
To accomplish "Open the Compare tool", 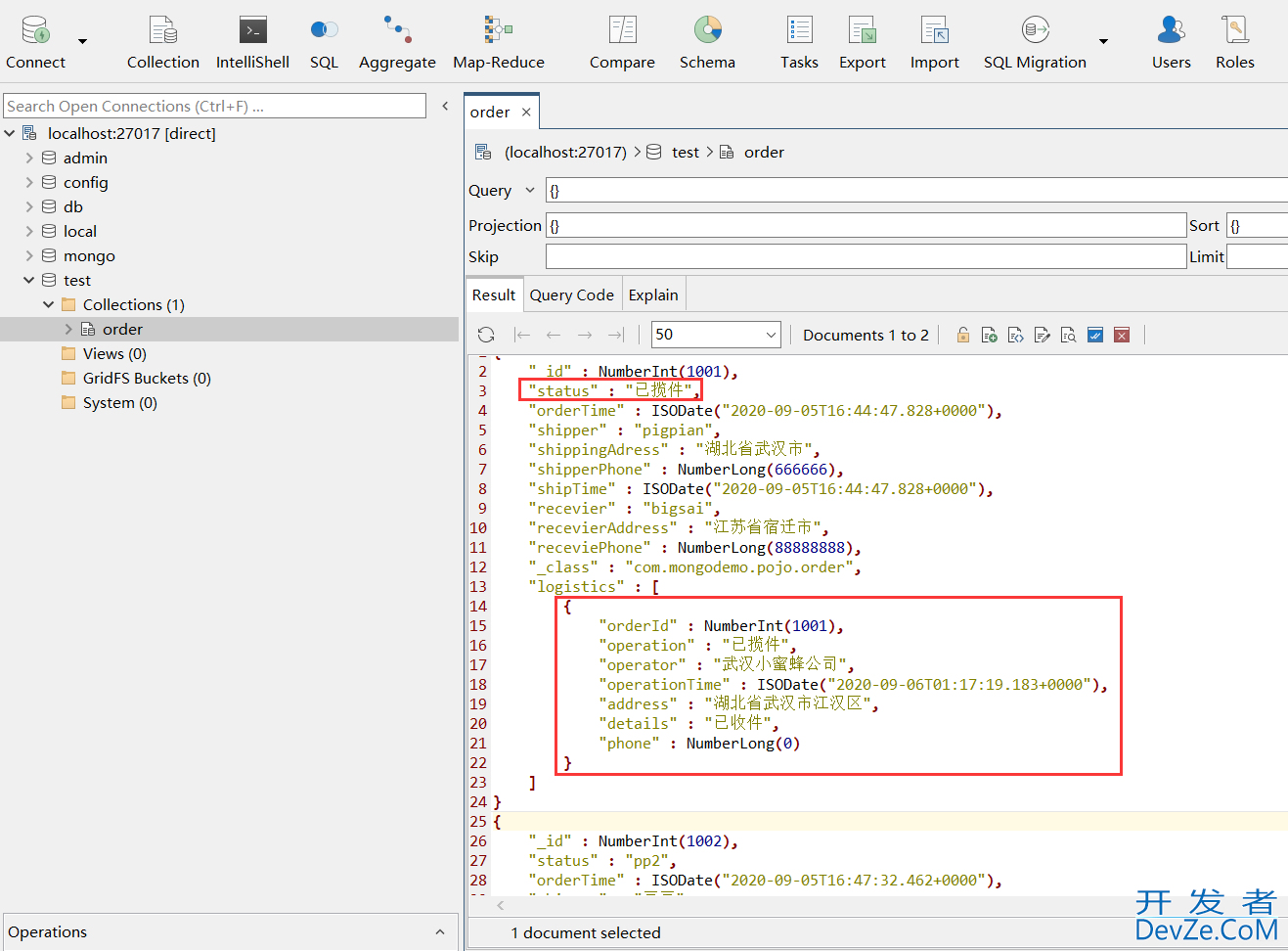I will [622, 43].
